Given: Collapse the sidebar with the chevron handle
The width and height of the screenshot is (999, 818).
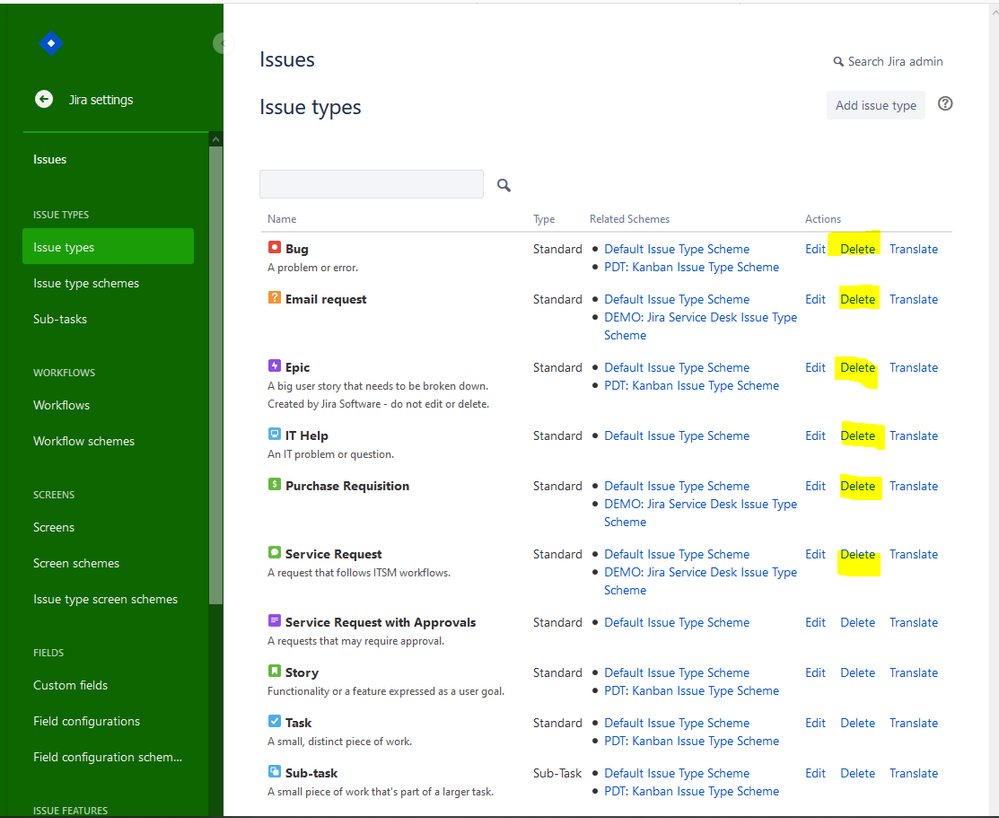Looking at the screenshot, I should [x=222, y=43].
